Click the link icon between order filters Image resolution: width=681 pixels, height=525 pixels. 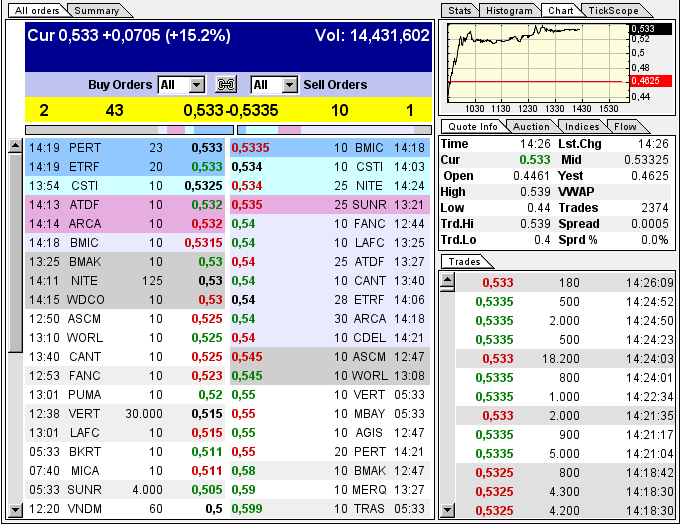click(226, 84)
